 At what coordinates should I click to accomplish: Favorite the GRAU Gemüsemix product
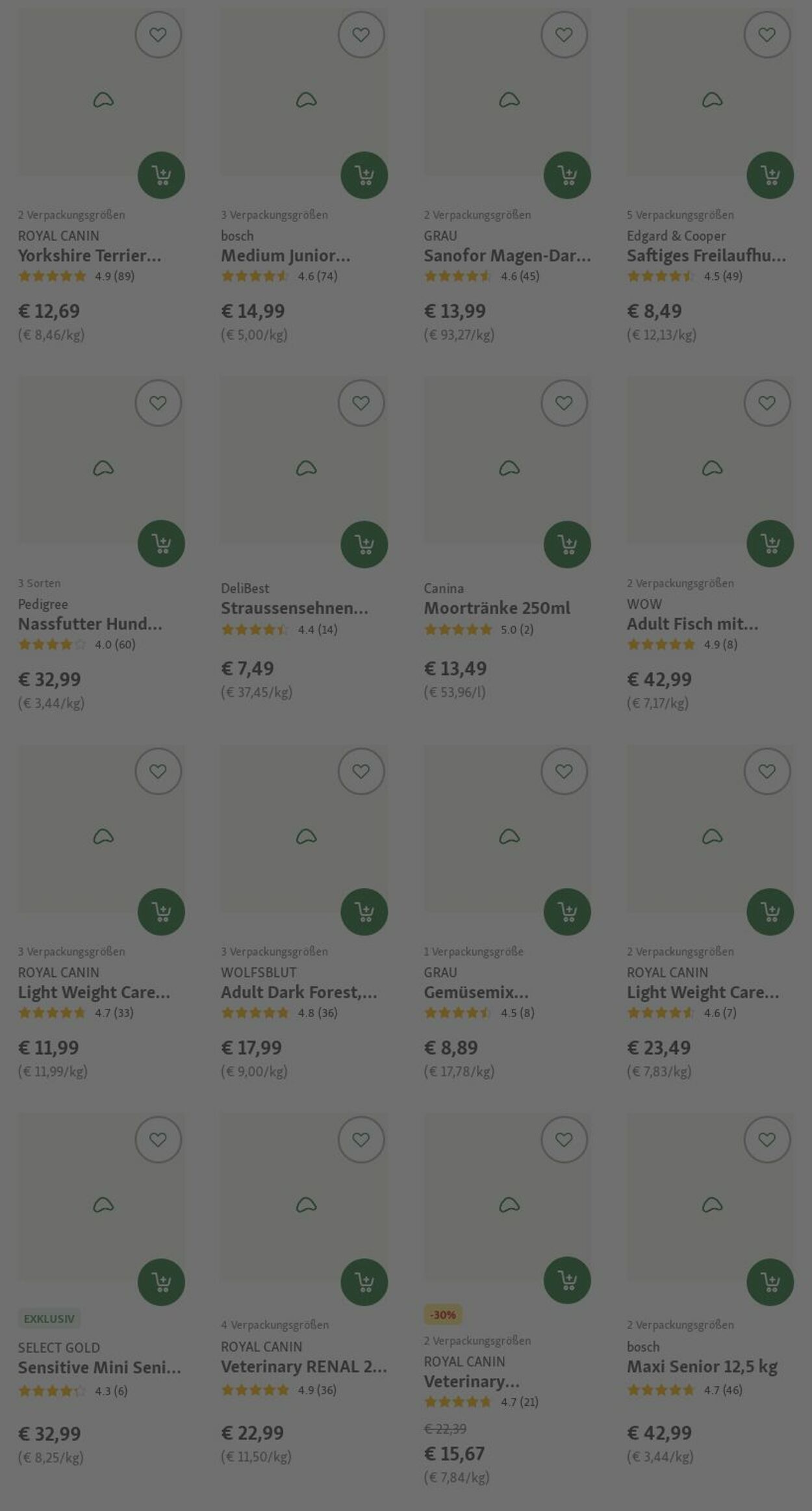564,771
